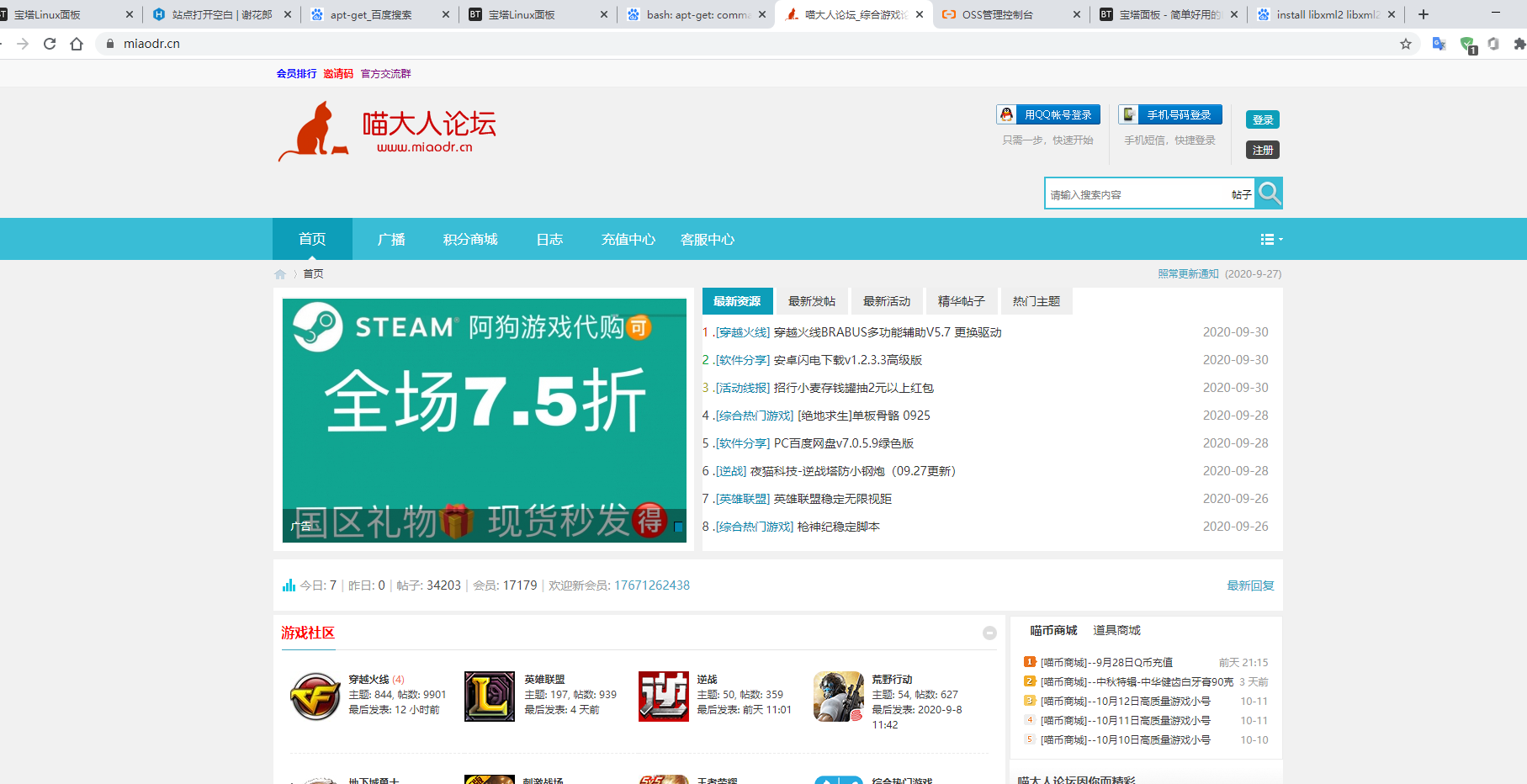Open the 帖子 search type dropdown

1241,194
